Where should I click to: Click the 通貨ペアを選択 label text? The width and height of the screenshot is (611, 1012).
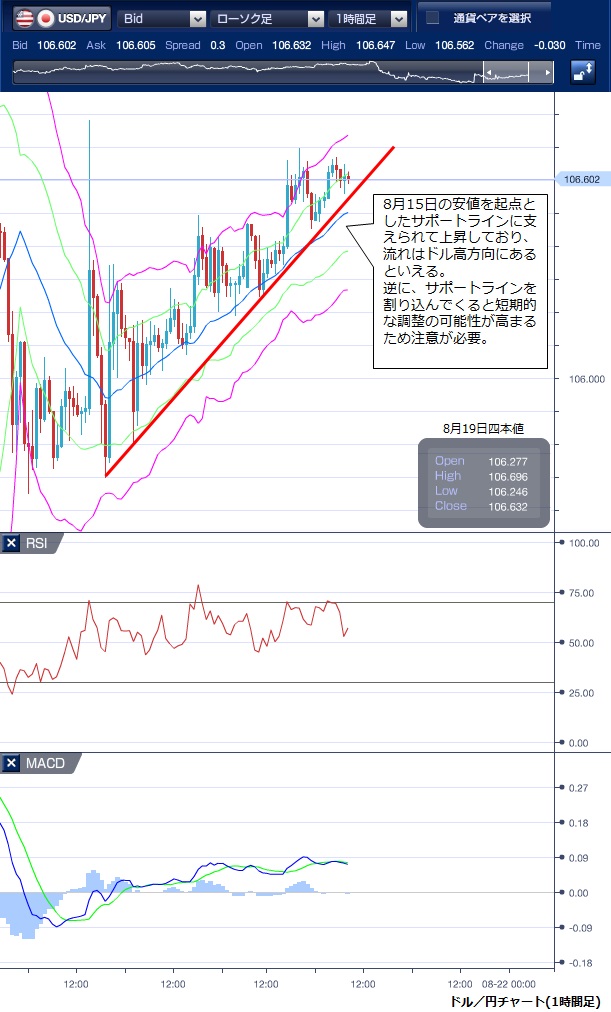coord(492,18)
